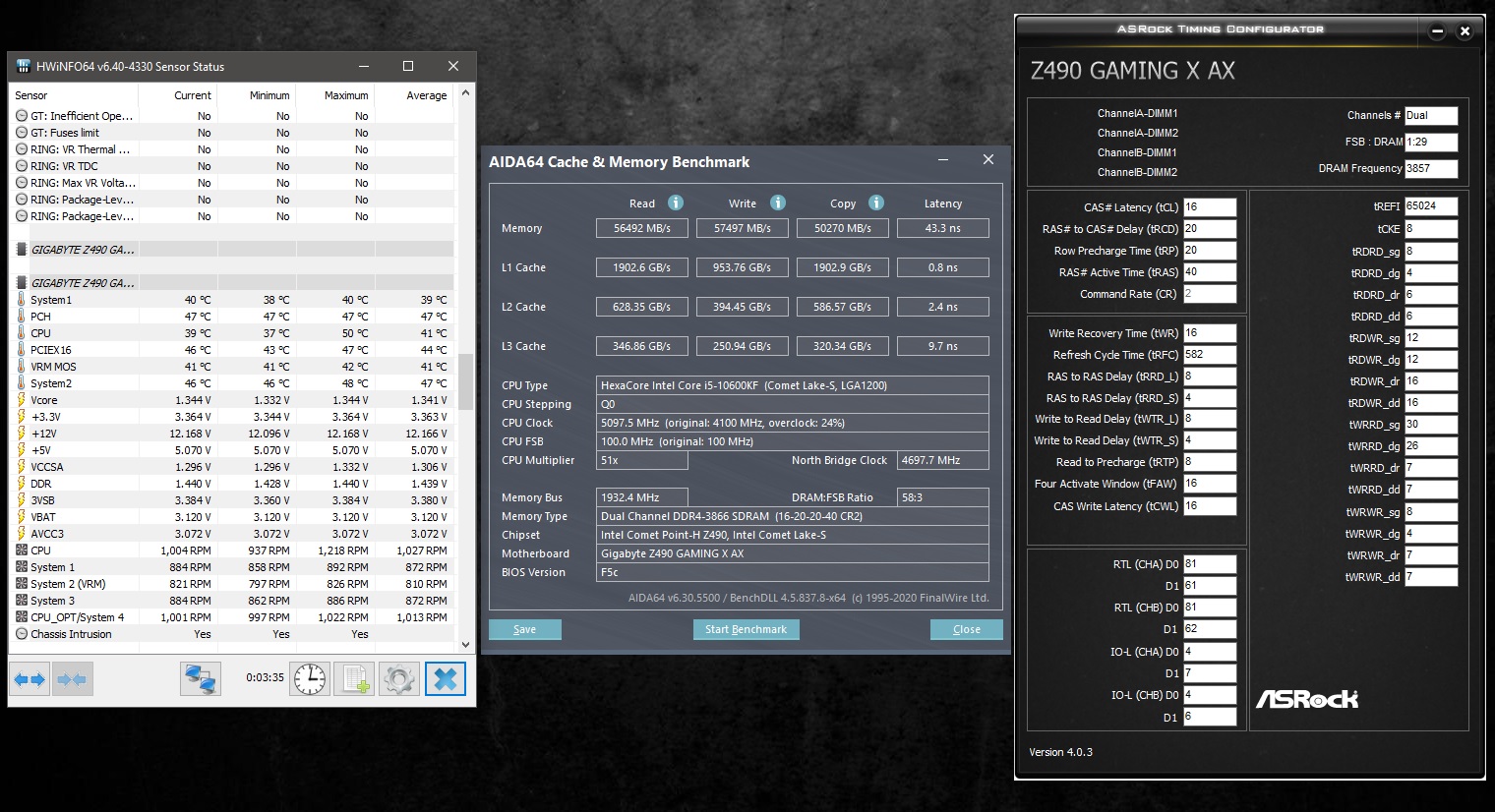
Task: Click the info icon next to Read
Action: tap(676, 203)
